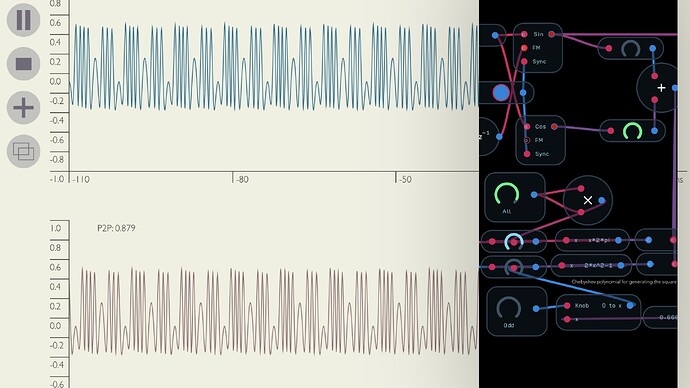
Task: Click the 'Odd' knob output port
Action: [x=536, y=309]
